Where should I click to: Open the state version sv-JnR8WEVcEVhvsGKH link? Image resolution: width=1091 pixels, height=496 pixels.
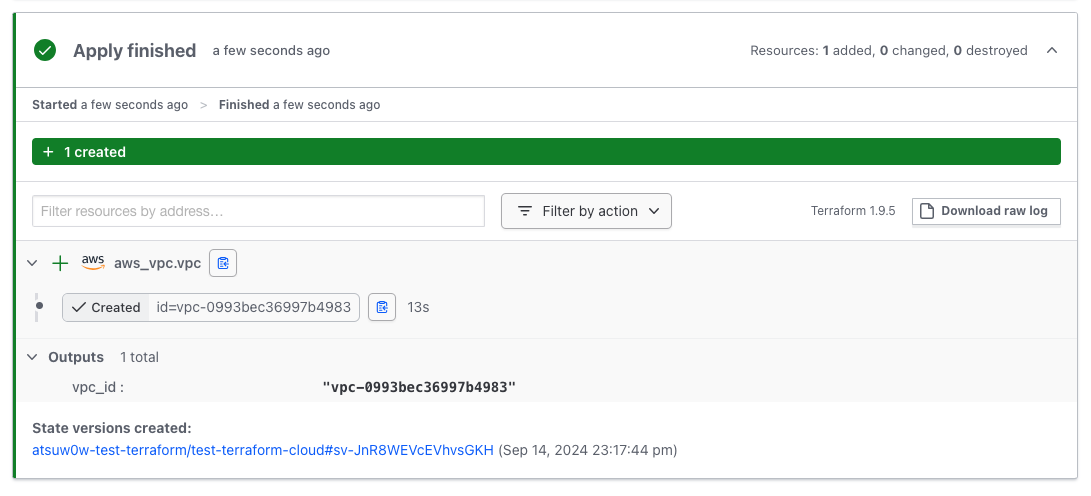263,450
